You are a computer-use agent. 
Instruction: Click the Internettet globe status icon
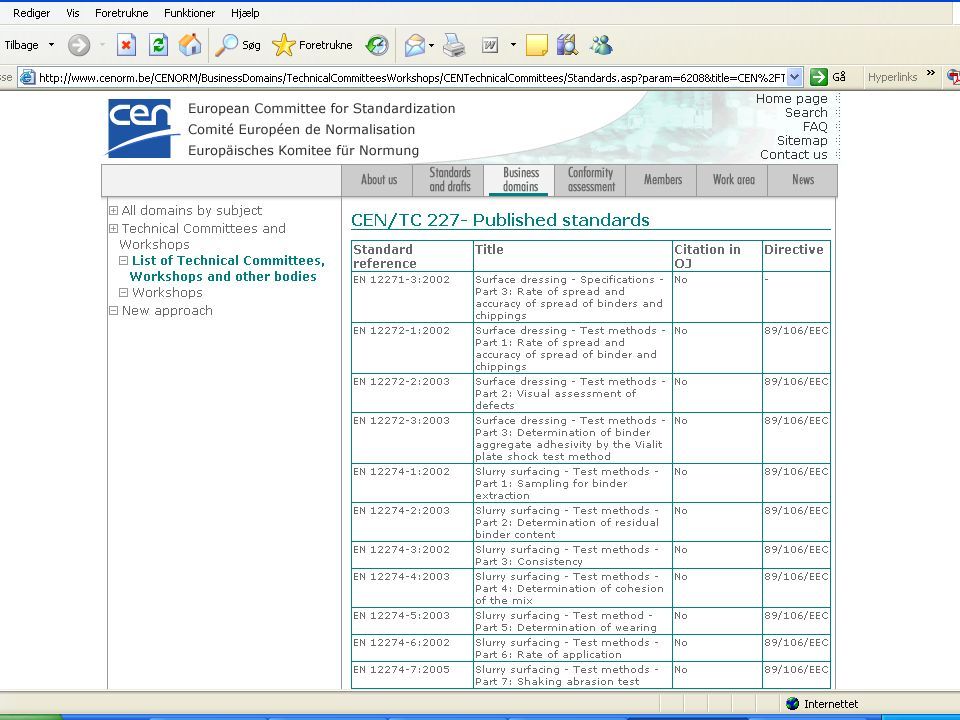792,703
